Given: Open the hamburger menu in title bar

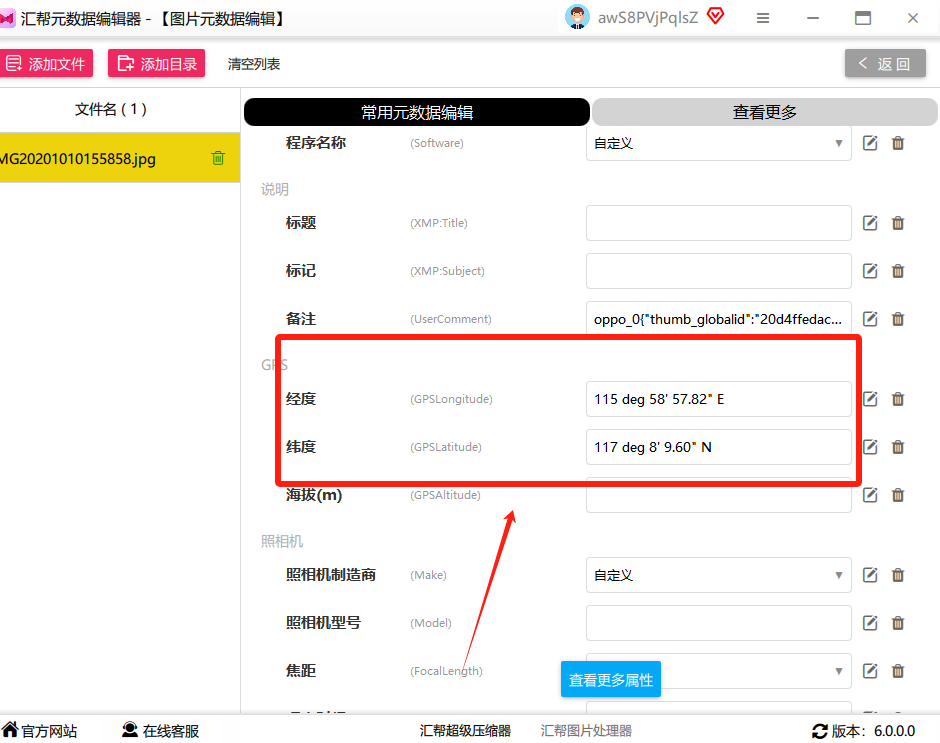Looking at the screenshot, I should click(763, 19).
